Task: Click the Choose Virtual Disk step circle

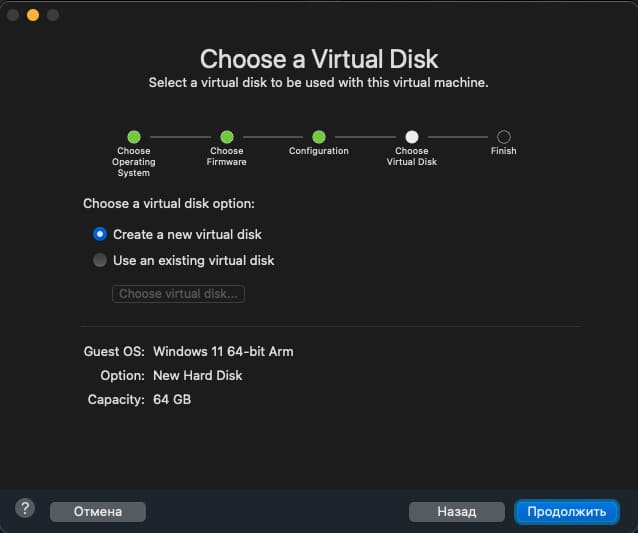Action: pyautogui.click(x=412, y=137)
